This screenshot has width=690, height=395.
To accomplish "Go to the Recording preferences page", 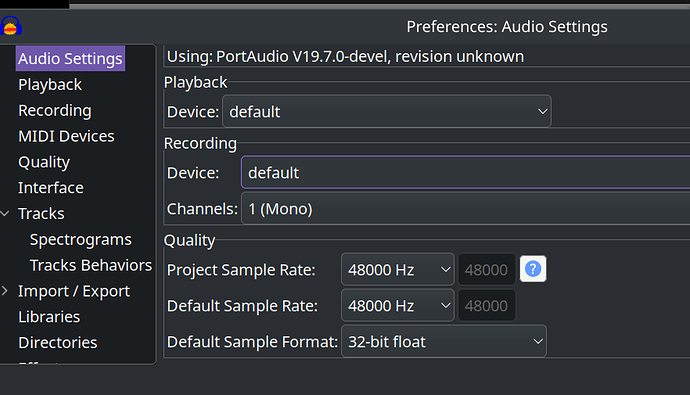I will (55, 110).
